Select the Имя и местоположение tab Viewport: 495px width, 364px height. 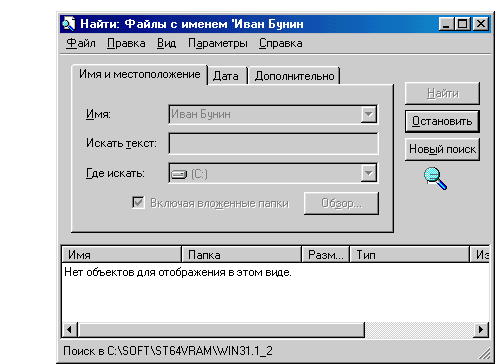click(x=139, y=74)
